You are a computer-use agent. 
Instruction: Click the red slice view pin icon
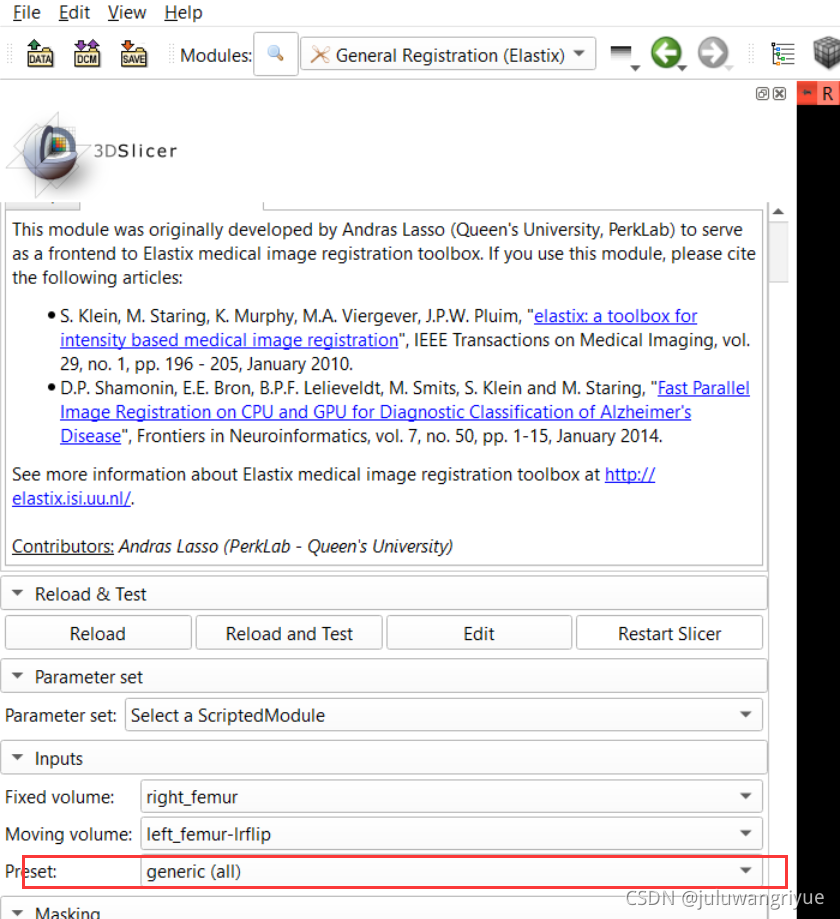807,93
